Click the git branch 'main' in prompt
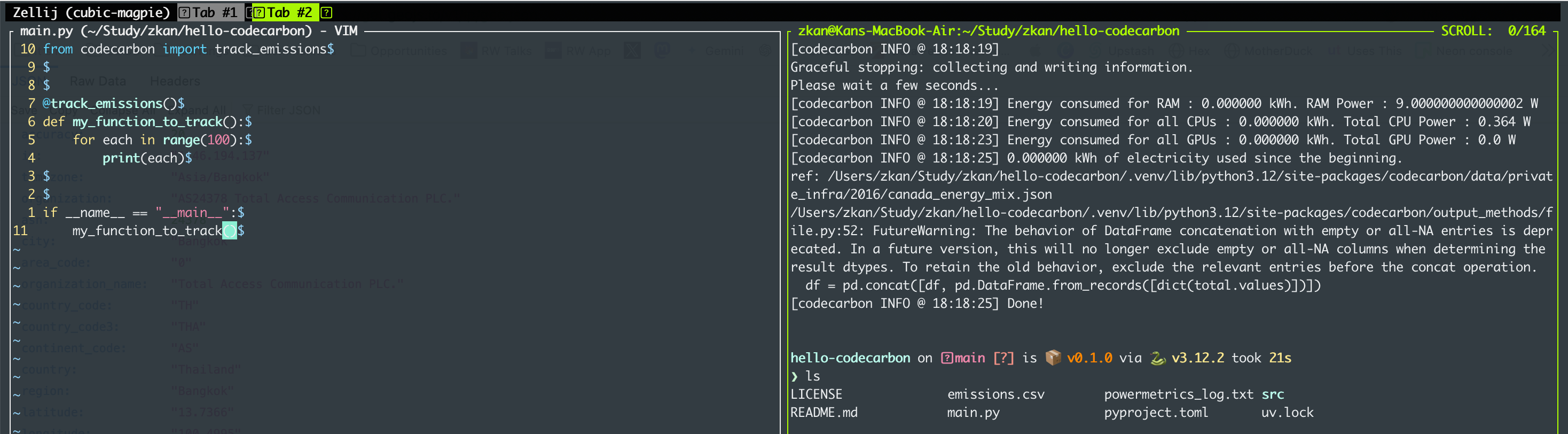 (970, 358)
